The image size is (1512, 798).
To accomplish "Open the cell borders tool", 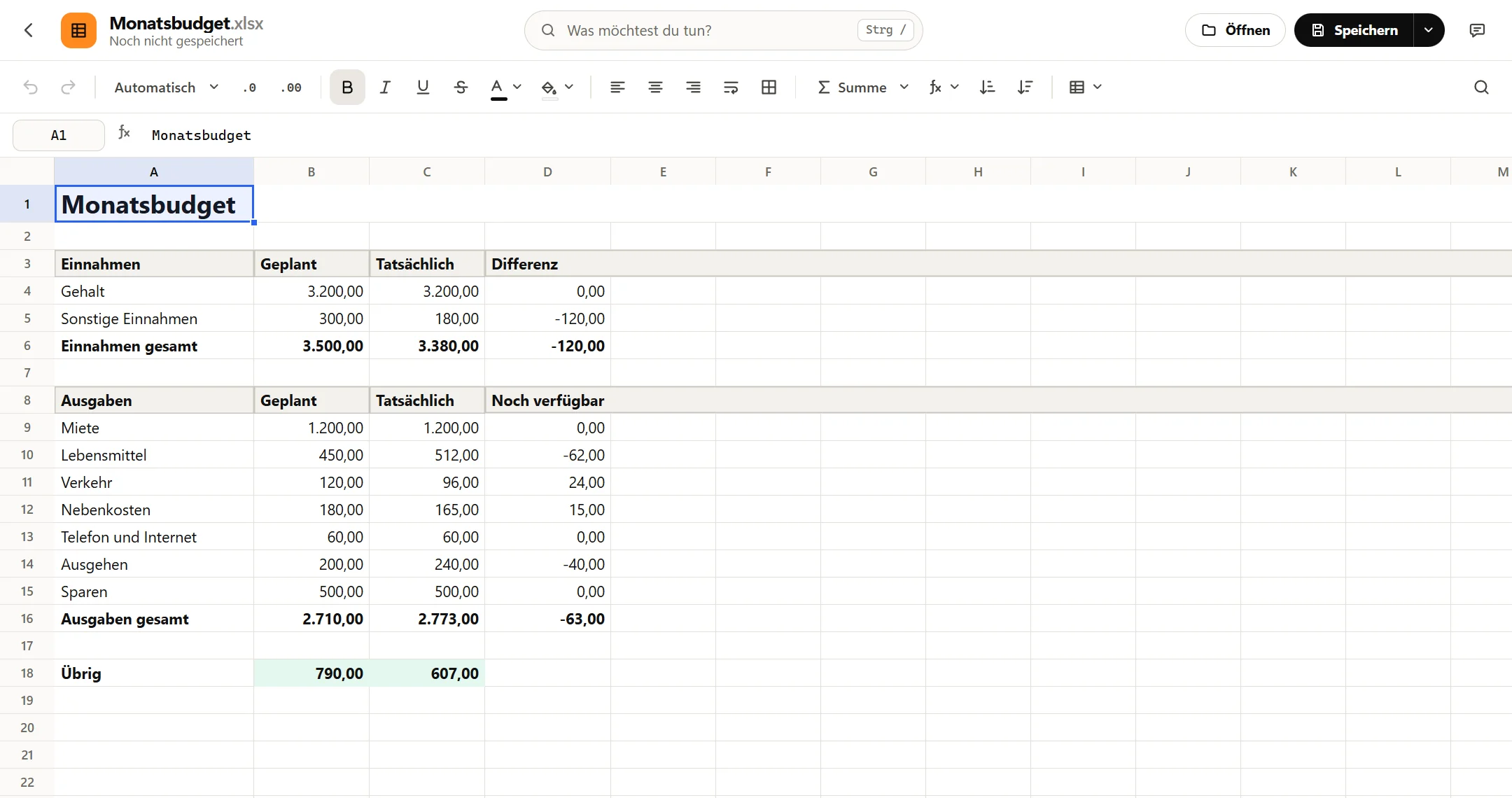I will pos(769,87).
